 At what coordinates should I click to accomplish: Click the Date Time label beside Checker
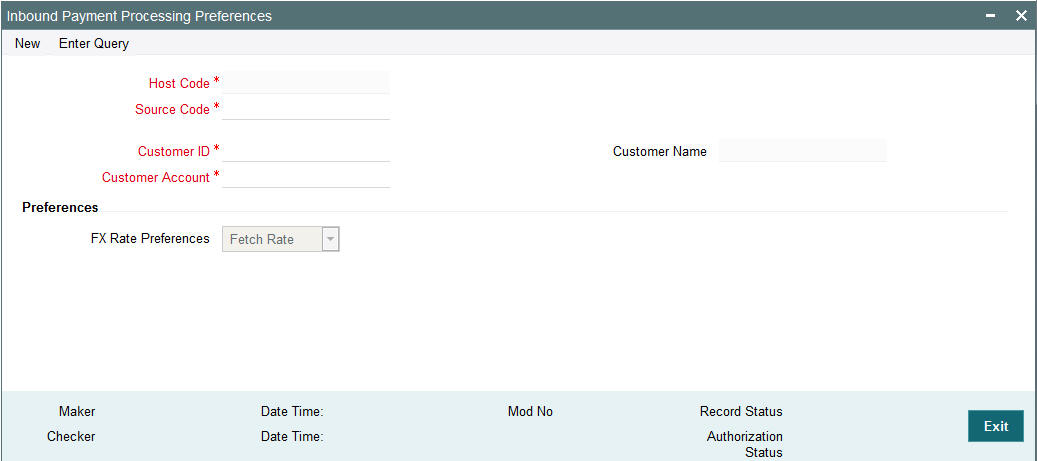pyautogui.click(x=292, y=437)
